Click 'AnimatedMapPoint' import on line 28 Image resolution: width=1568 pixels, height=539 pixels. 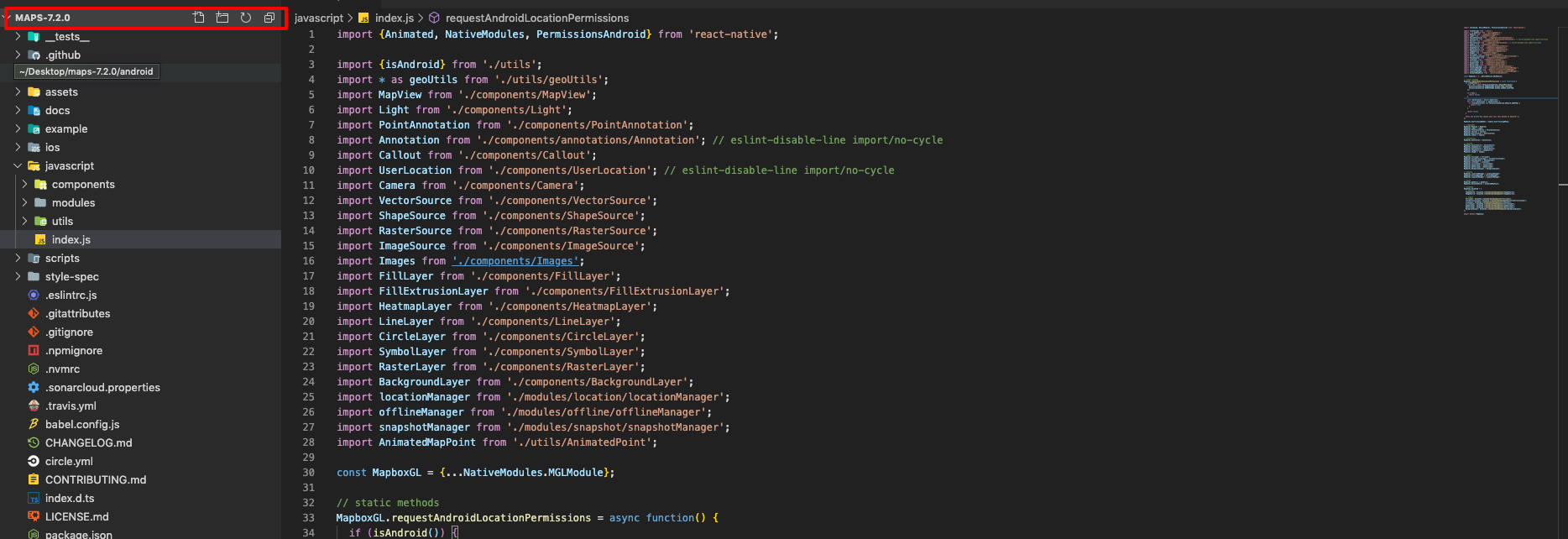426,442
